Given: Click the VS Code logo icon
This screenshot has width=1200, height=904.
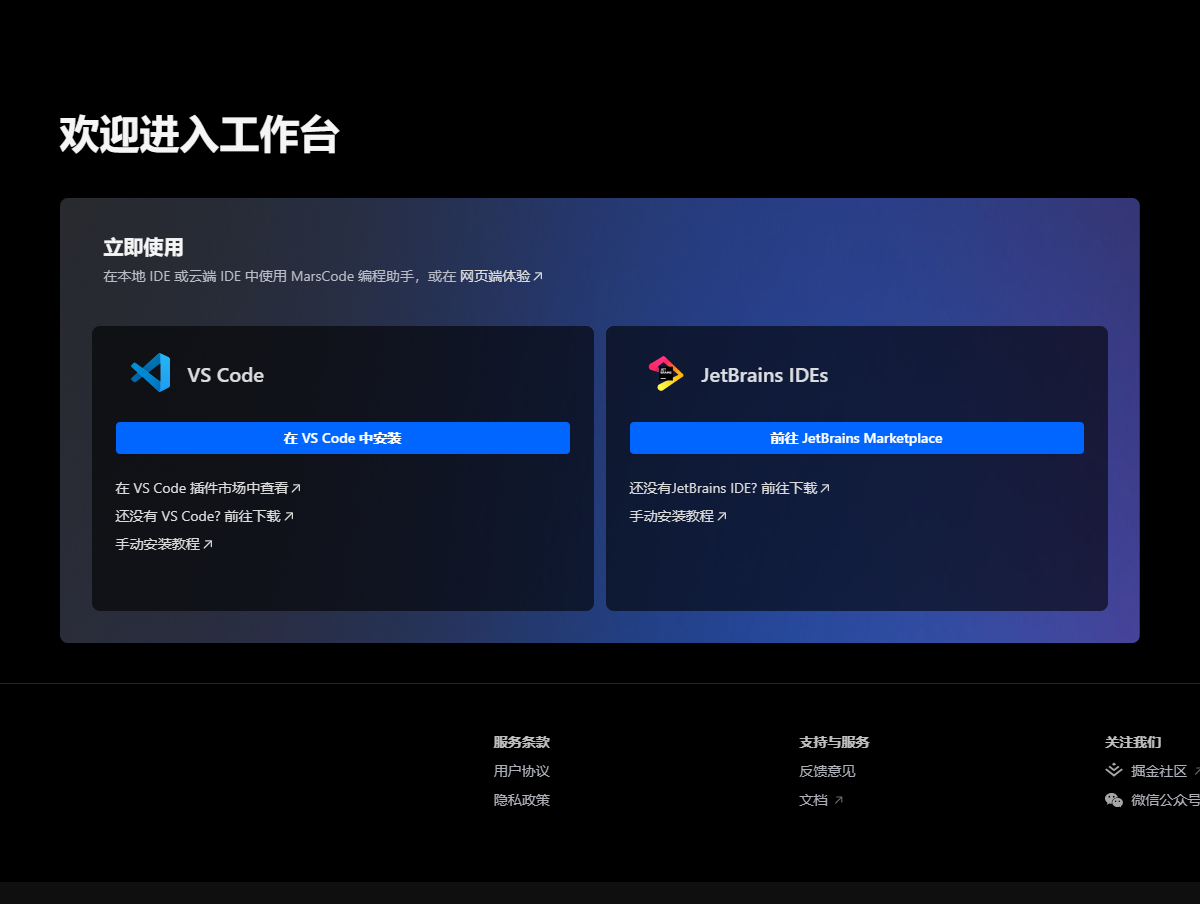Looking at the screenshot, I should (150, 373).
